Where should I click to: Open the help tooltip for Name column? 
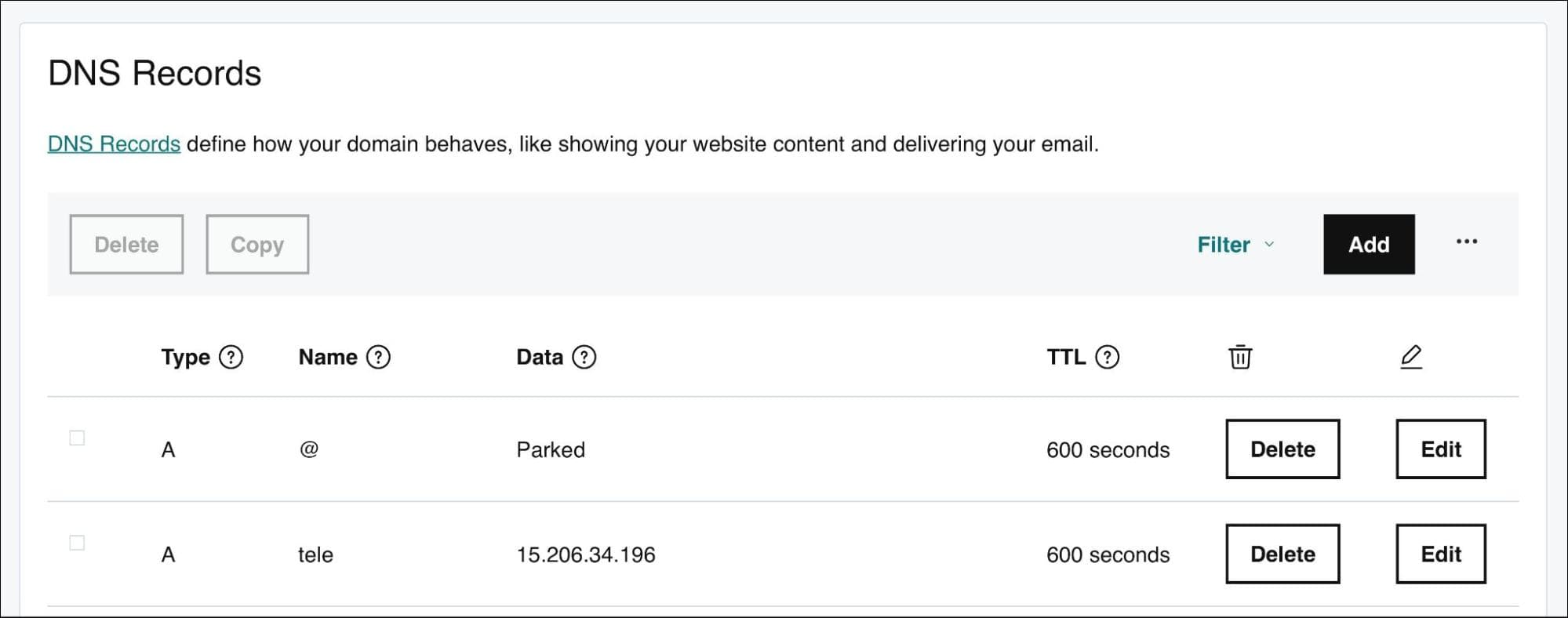coord(378,358)
